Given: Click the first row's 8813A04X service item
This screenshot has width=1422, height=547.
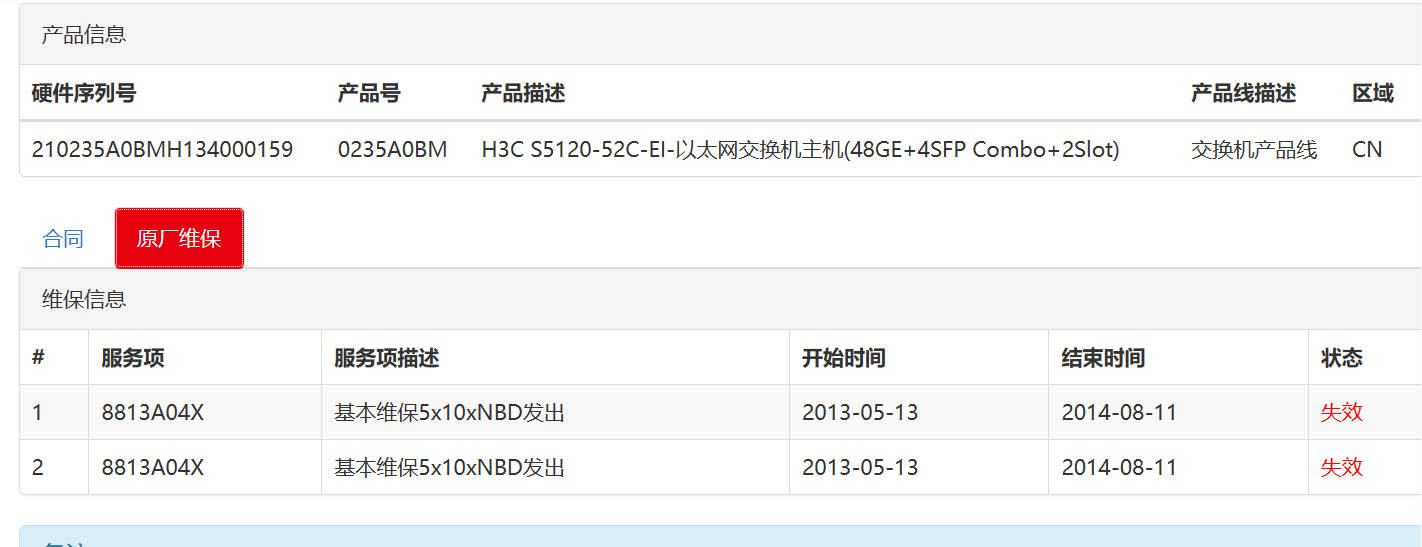Looking at the screenshot, I should (x=152, y=412).
